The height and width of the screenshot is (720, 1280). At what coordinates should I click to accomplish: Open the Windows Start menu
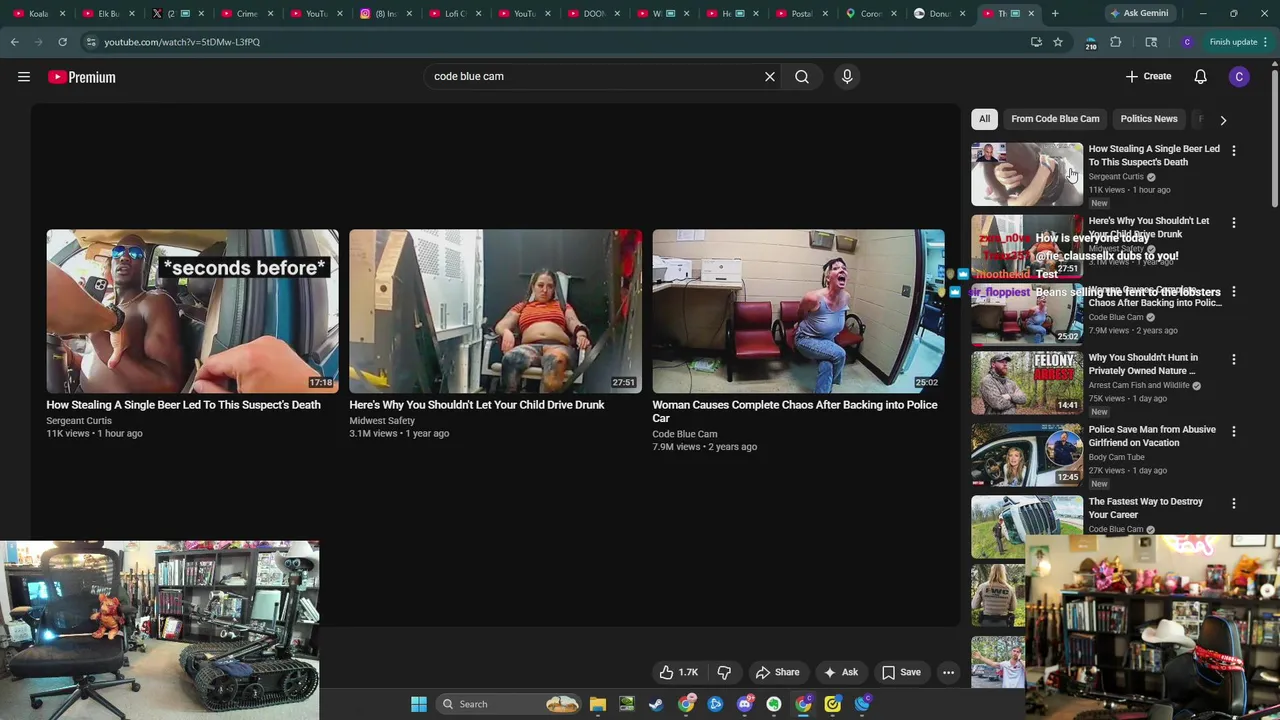tap(419, 704)
